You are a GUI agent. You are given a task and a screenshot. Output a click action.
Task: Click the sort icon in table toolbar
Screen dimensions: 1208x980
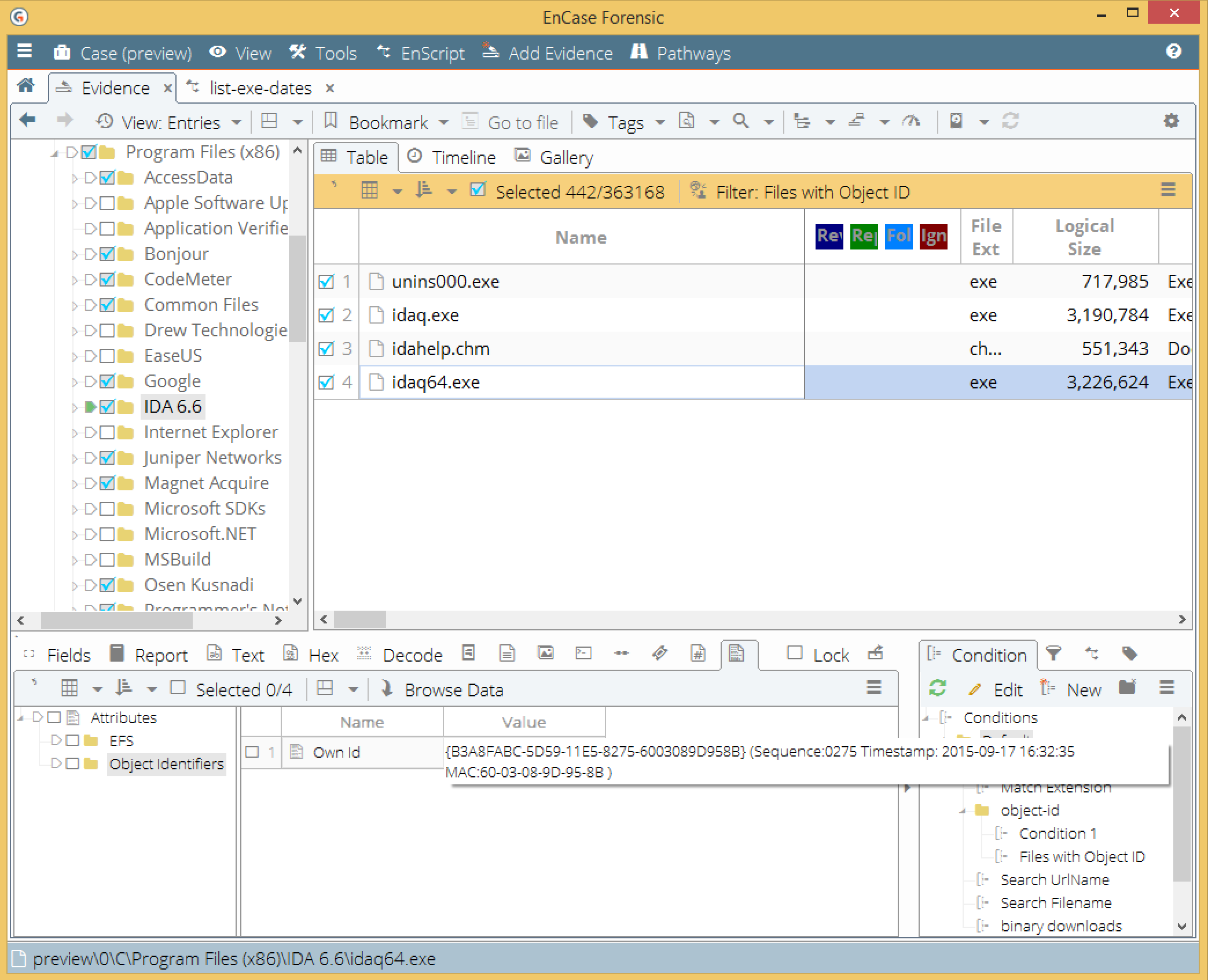[x=424, y=190]
